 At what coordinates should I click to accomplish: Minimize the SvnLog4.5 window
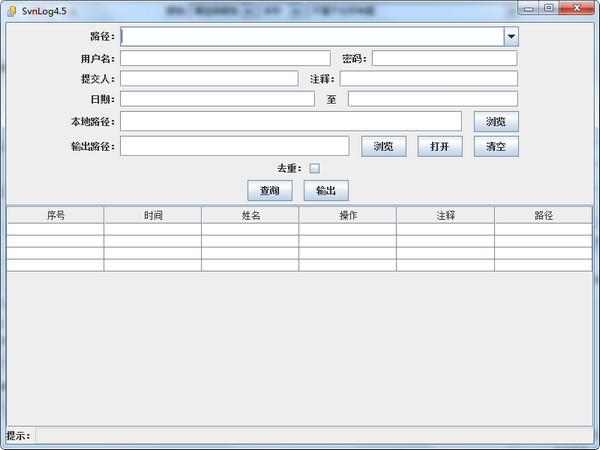point(529,8)
